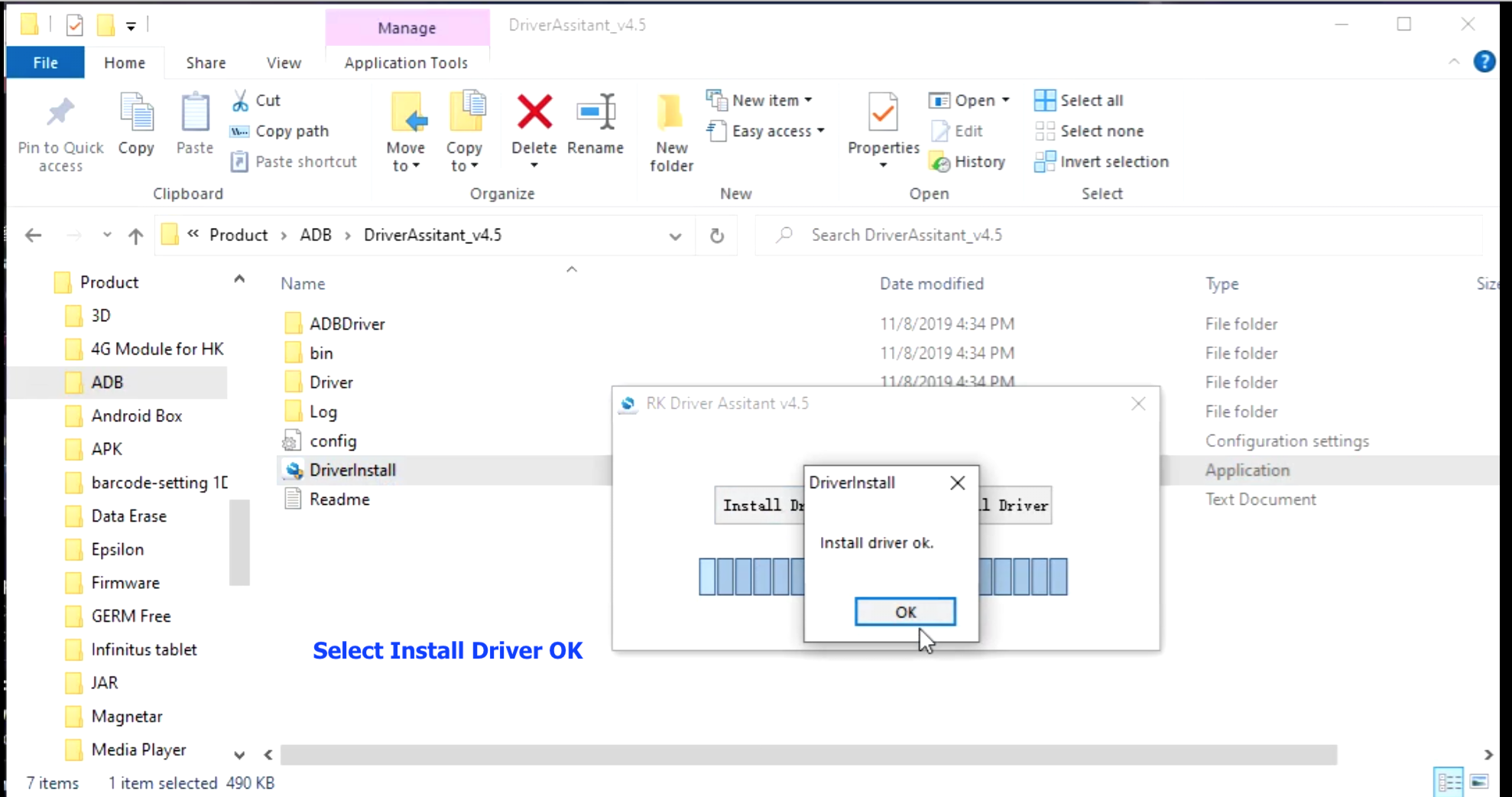Choose Paste shortcut in ribbon
1512x797 pixels.
pyautogui.click(x=294, y=162)
